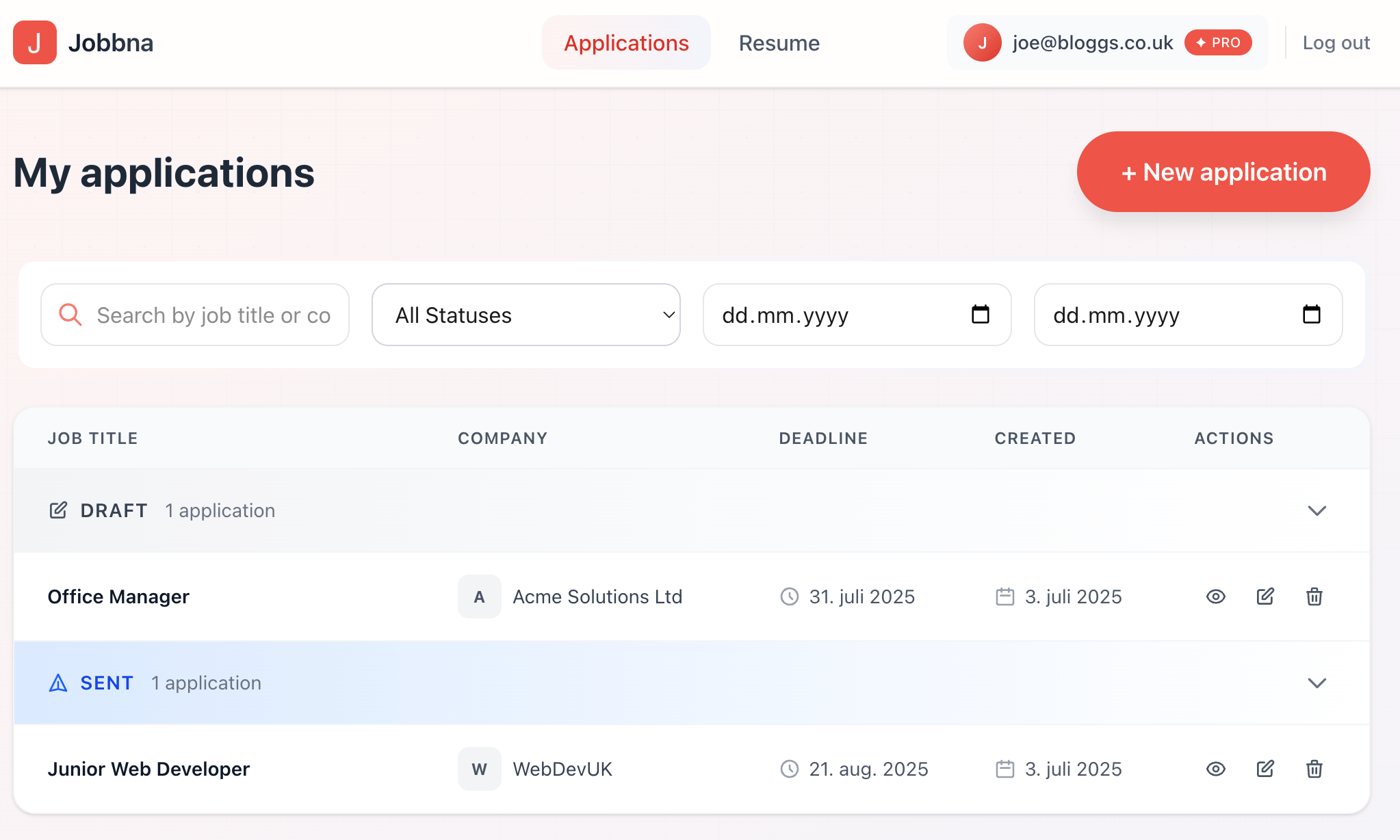Image resolution: width=1400 pixels, height=840 pixels.
Task: Edit the Junior Web Developer application
Action: point(1265,769)
